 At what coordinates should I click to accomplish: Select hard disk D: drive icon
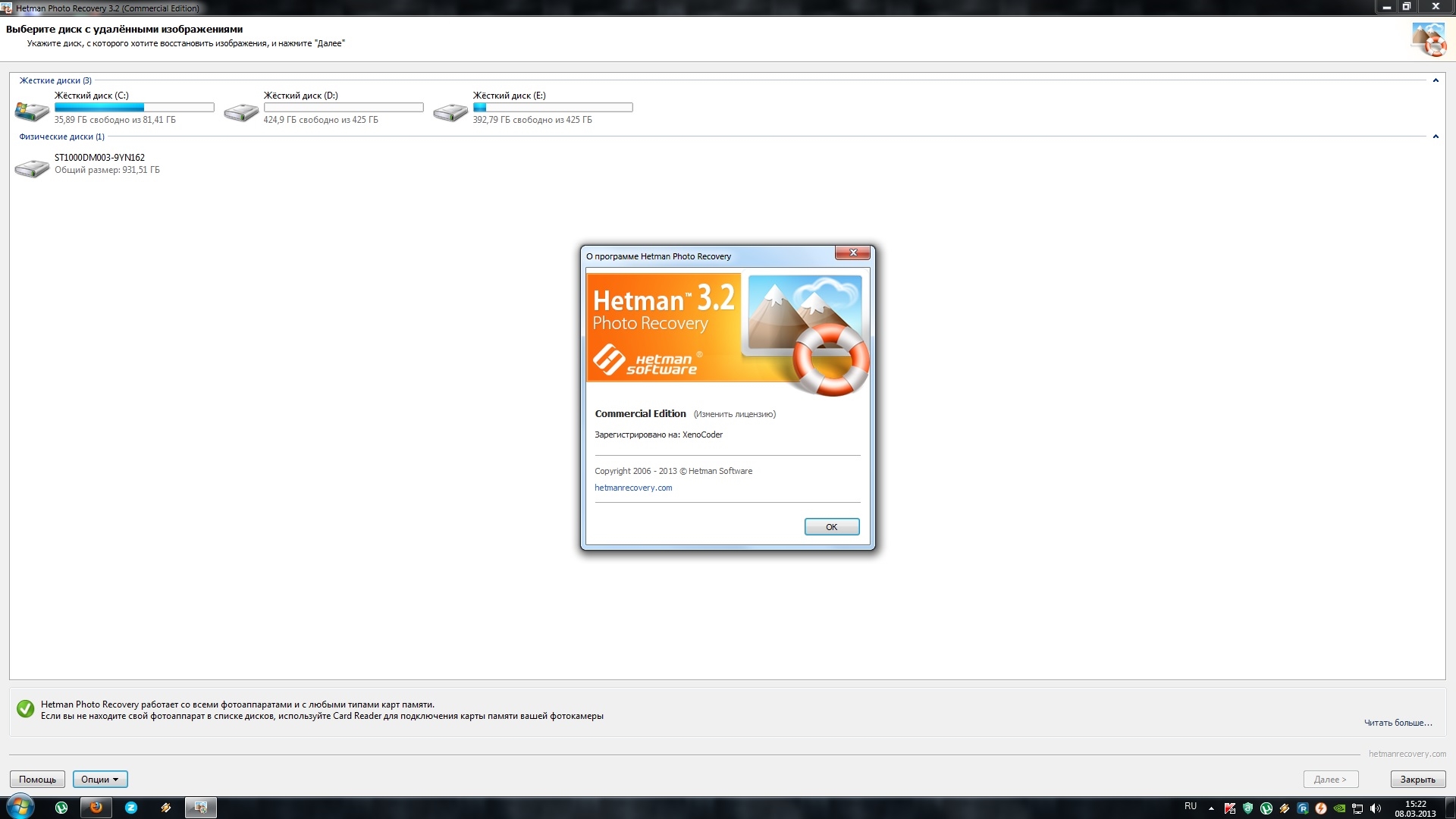[x=241, y=112]
